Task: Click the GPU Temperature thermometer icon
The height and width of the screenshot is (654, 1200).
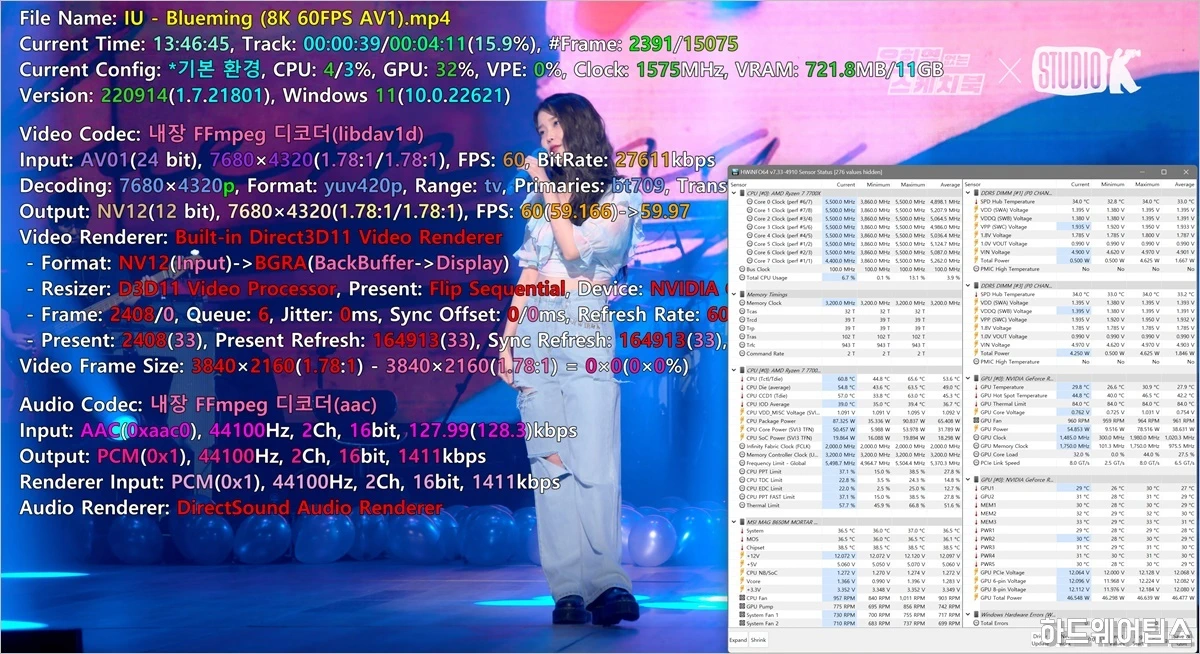Action: 974,387
